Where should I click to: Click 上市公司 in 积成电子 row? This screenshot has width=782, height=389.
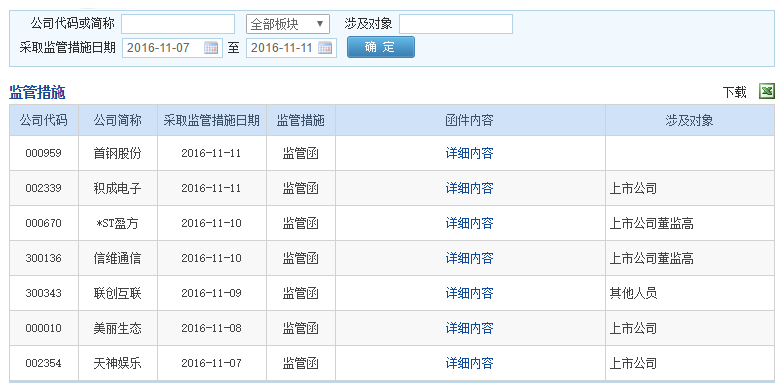[633, 188]
